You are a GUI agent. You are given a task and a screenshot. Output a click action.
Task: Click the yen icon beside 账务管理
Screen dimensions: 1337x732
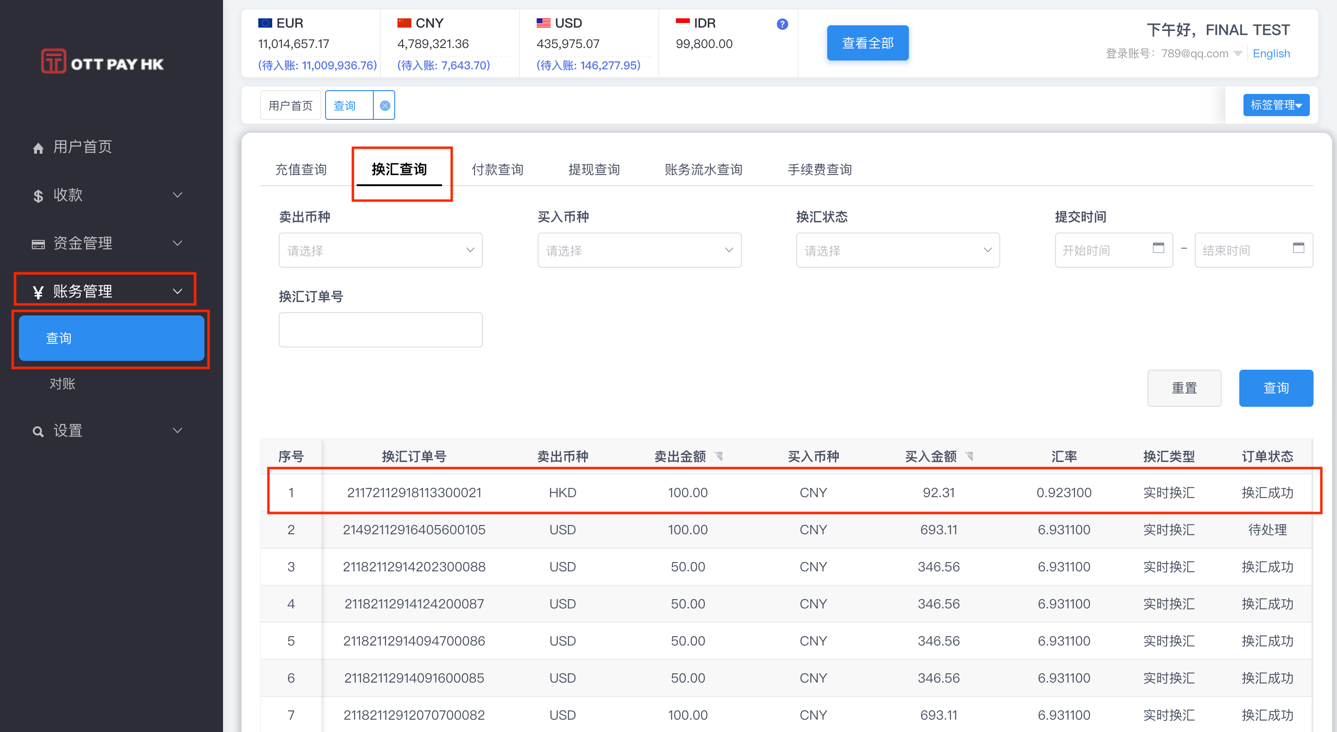coord(38,292)
